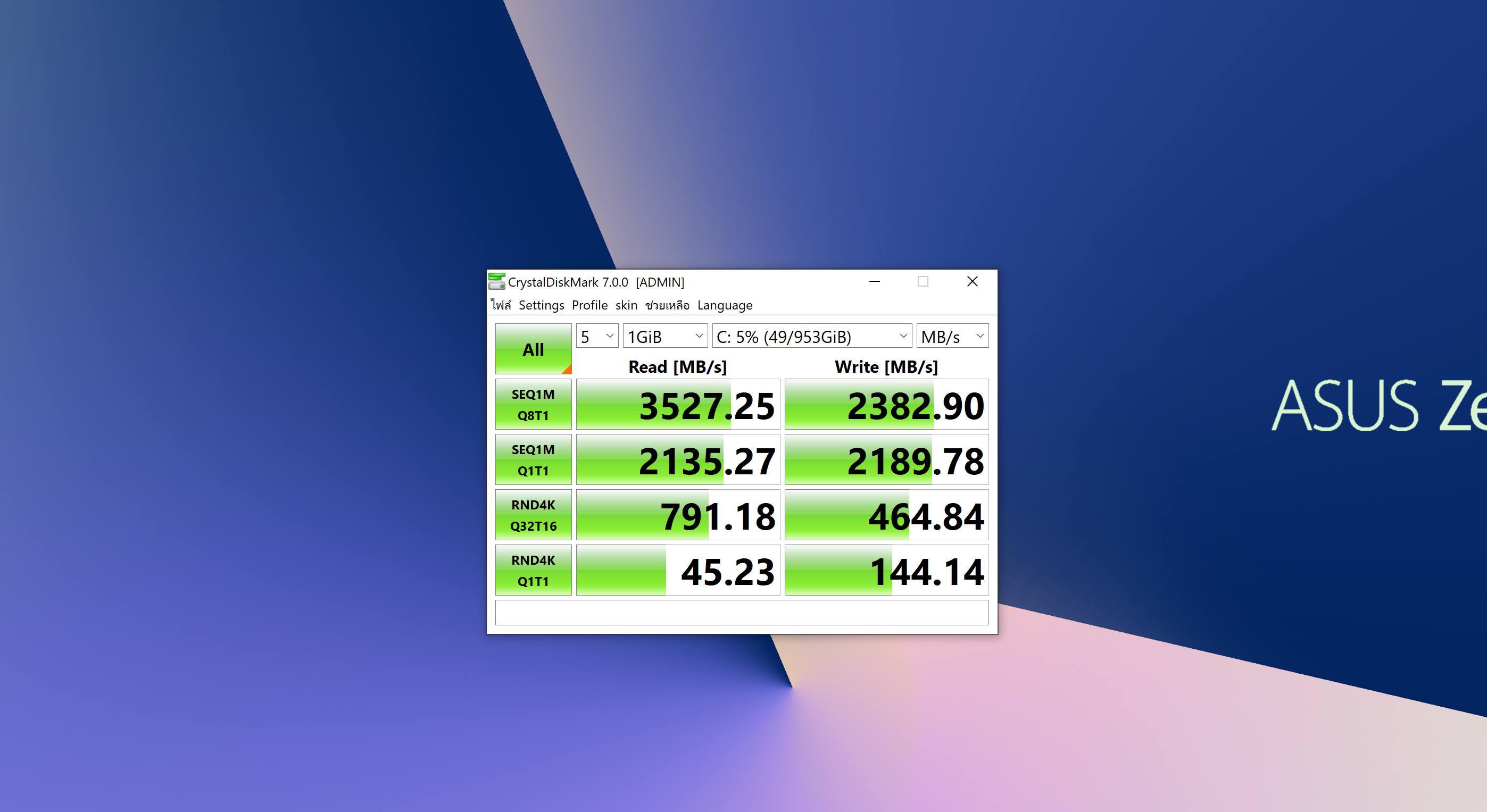Run all benchmarks with All button

click(x=534, y=349)
